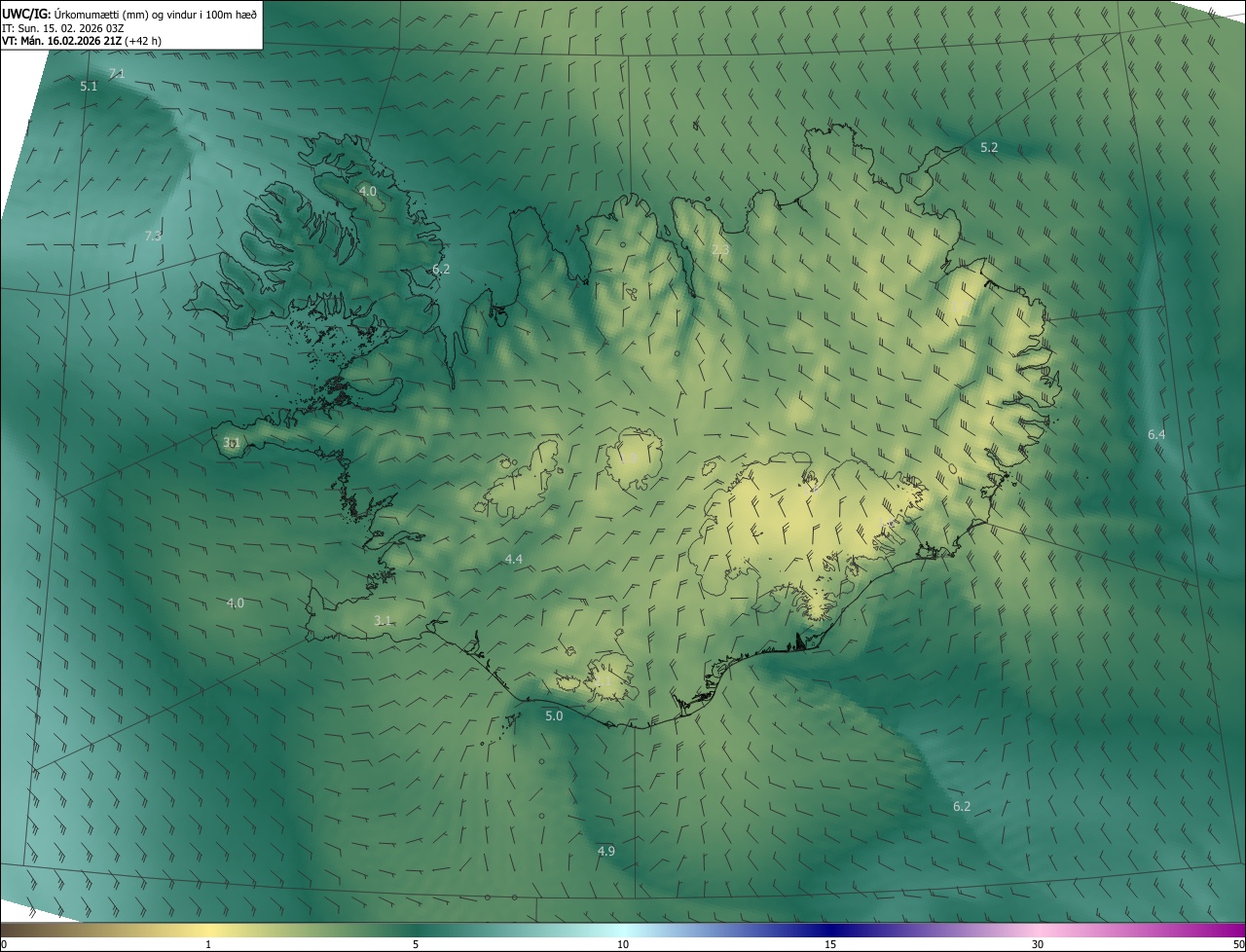This screenshot has width=1246, height=952.
Task: Click the 5.2 value label
Action: [x=989, y=148]
